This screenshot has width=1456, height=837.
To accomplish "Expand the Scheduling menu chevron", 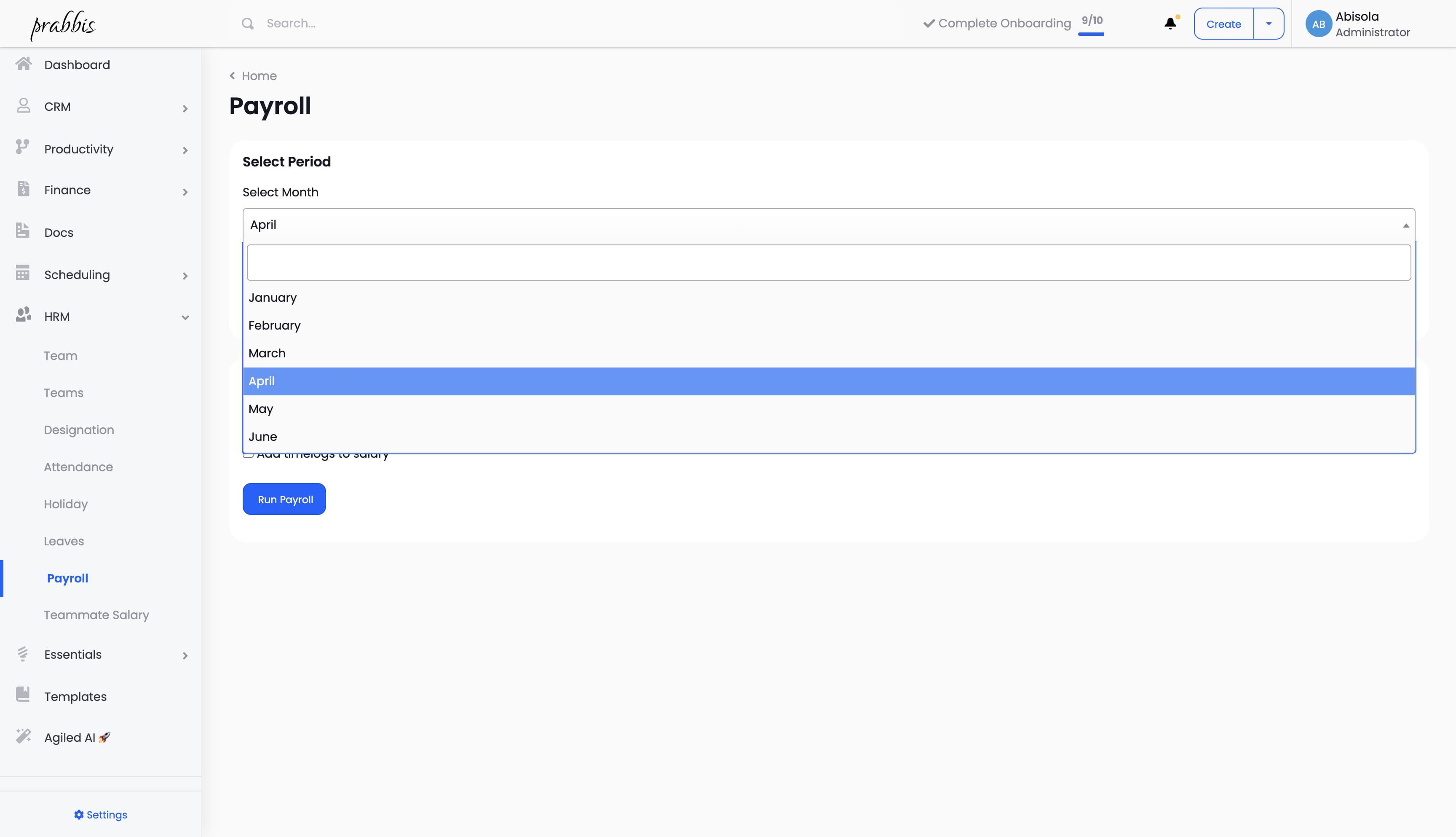I will [185, 276].
